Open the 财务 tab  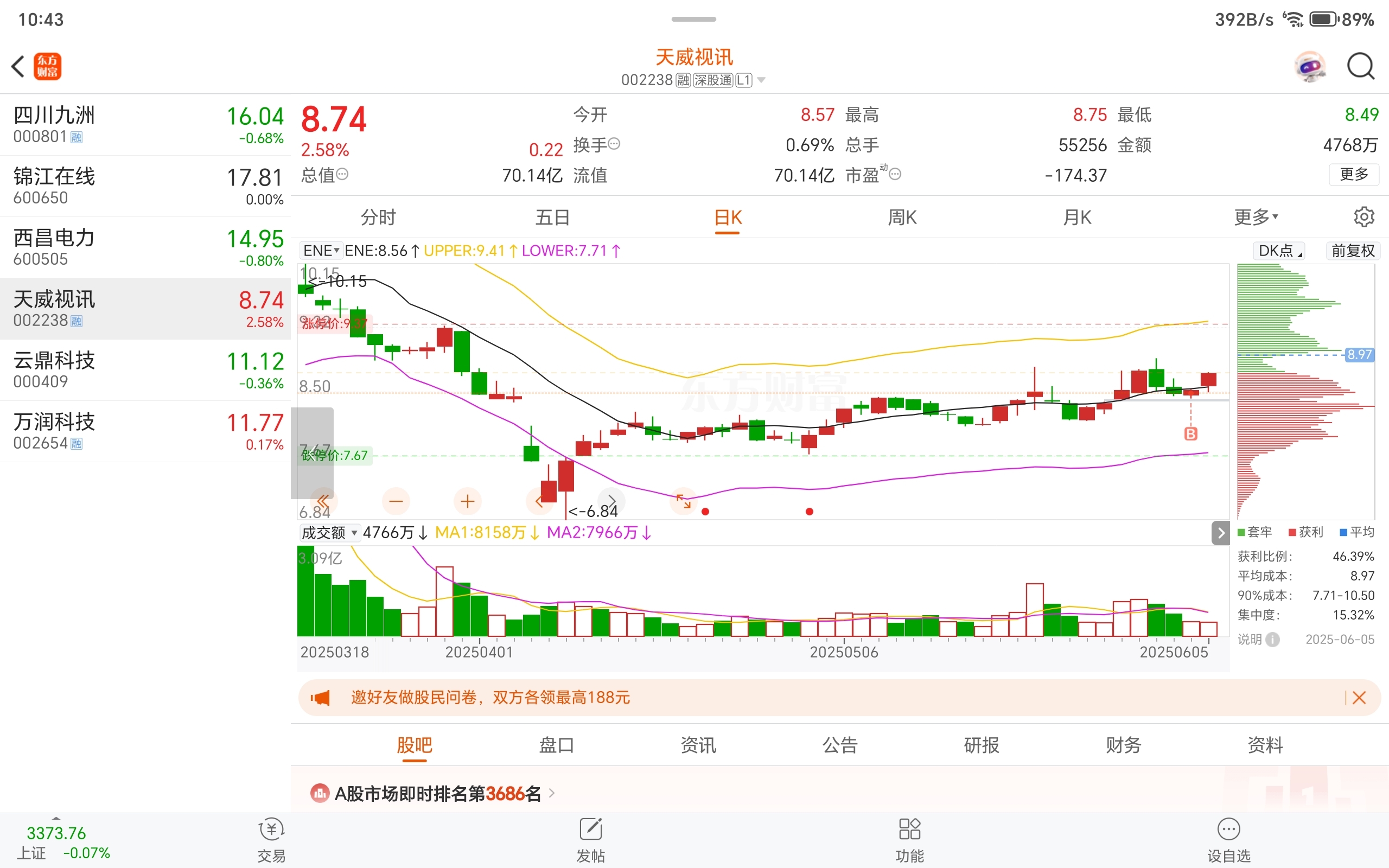[1123, 745]
